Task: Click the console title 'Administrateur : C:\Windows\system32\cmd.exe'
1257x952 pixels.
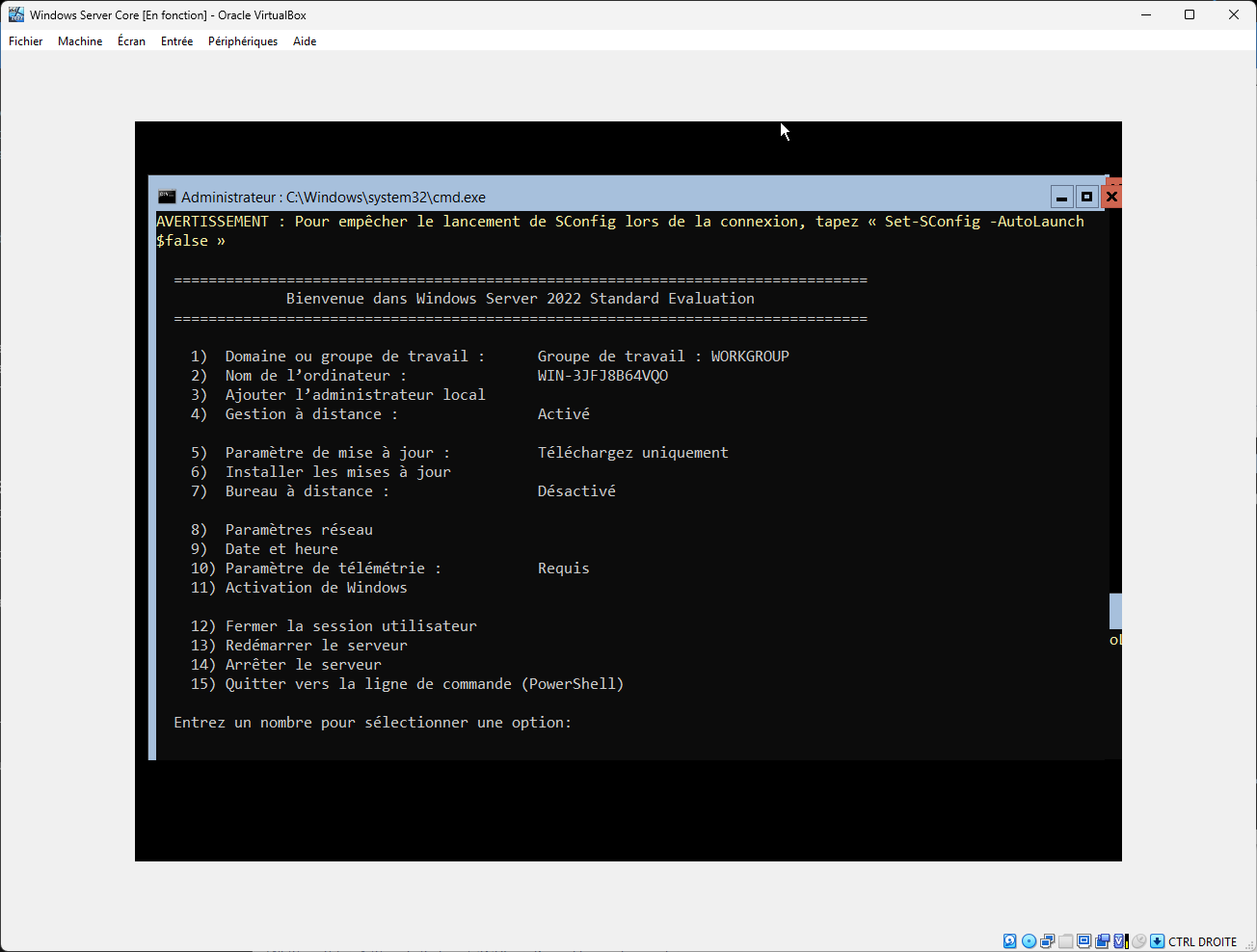Action: [x=334, y=197]
